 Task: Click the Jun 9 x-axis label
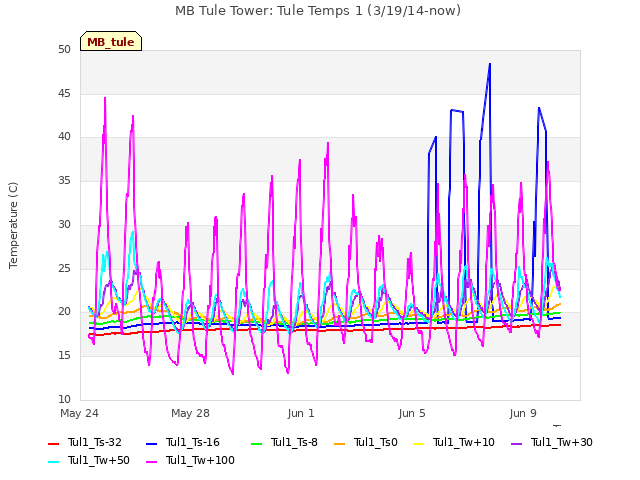[x=523, y=413]
